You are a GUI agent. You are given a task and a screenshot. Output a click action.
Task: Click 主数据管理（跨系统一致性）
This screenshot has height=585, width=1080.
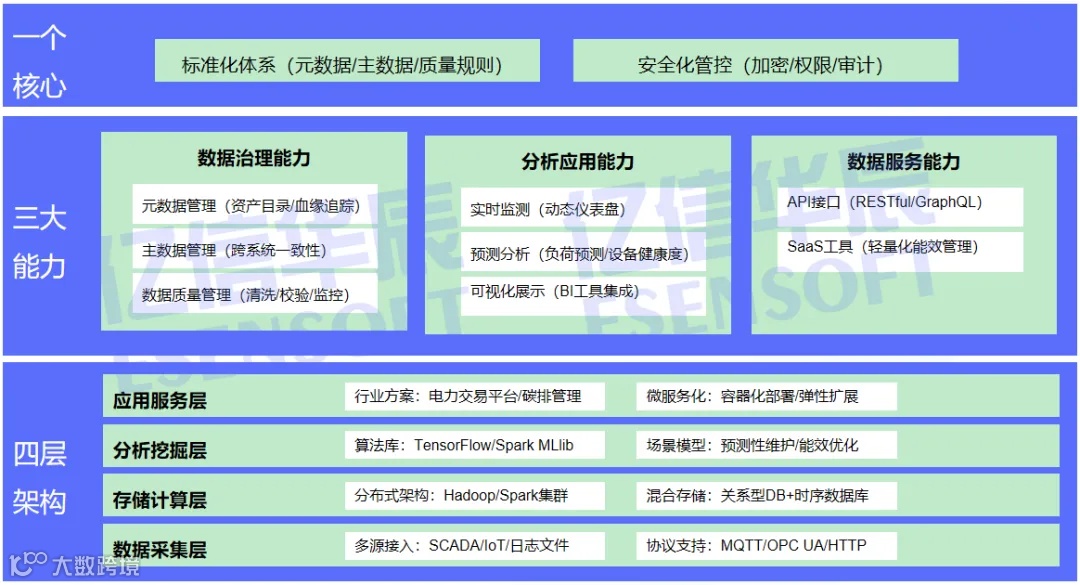254,253
